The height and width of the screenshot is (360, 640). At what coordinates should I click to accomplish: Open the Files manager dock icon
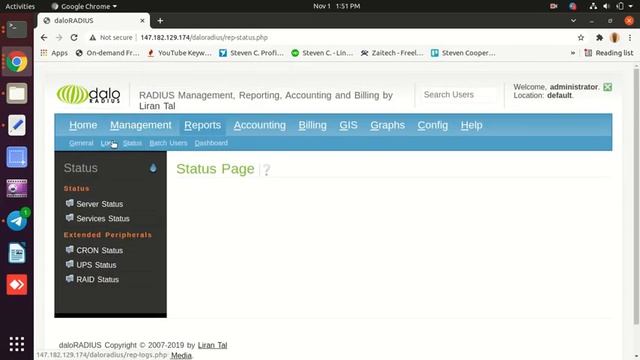(17, 93)
